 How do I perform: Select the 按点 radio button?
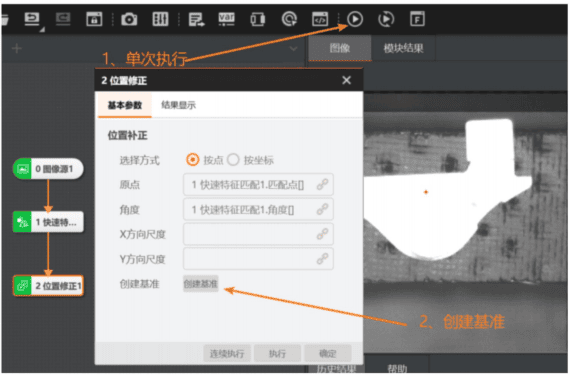pos(193,160)
